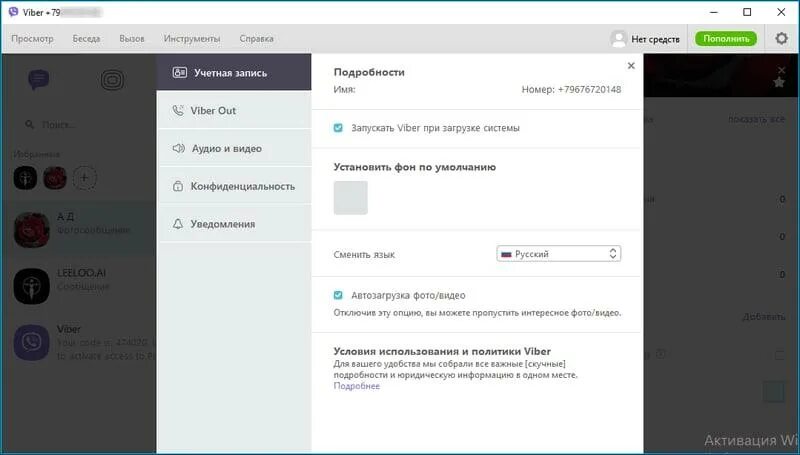This screenshot has width=800, height=455.
Task: Open Уведомления settings tab
Action: pos(234,223)
